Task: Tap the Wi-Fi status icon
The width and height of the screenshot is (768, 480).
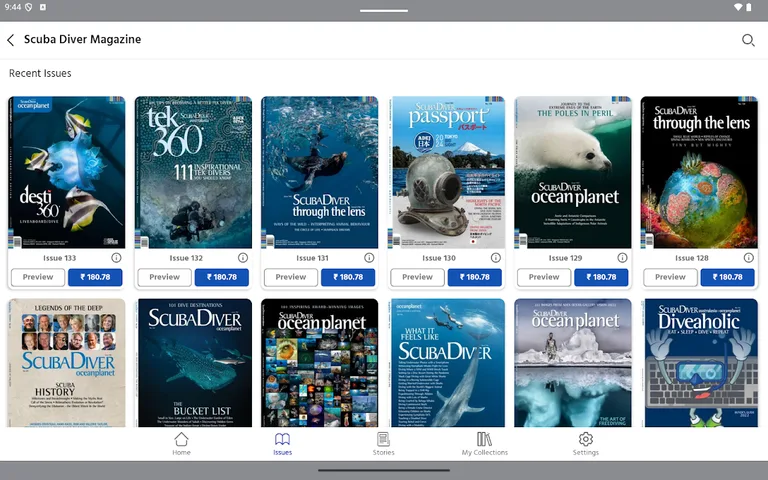Action: (738, 7)
